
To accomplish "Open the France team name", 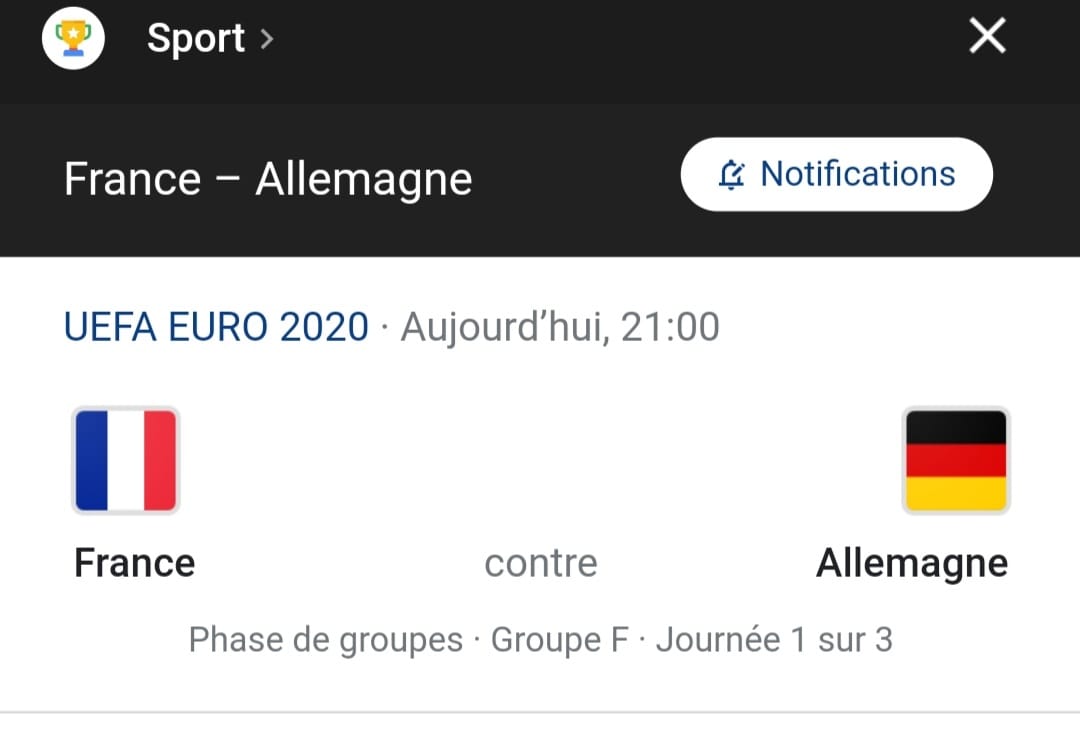I will click(135, 563).
